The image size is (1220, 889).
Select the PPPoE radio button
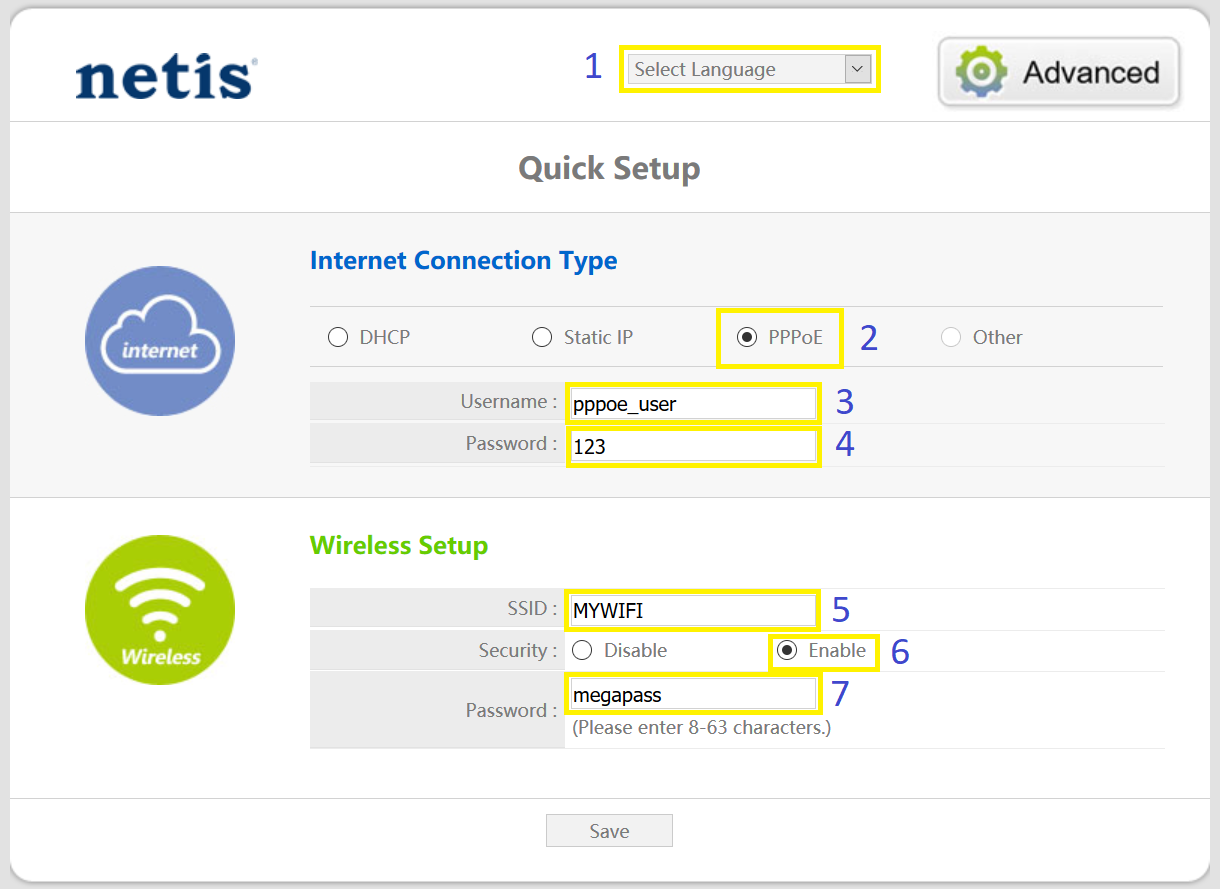click(x=747, y=337)
